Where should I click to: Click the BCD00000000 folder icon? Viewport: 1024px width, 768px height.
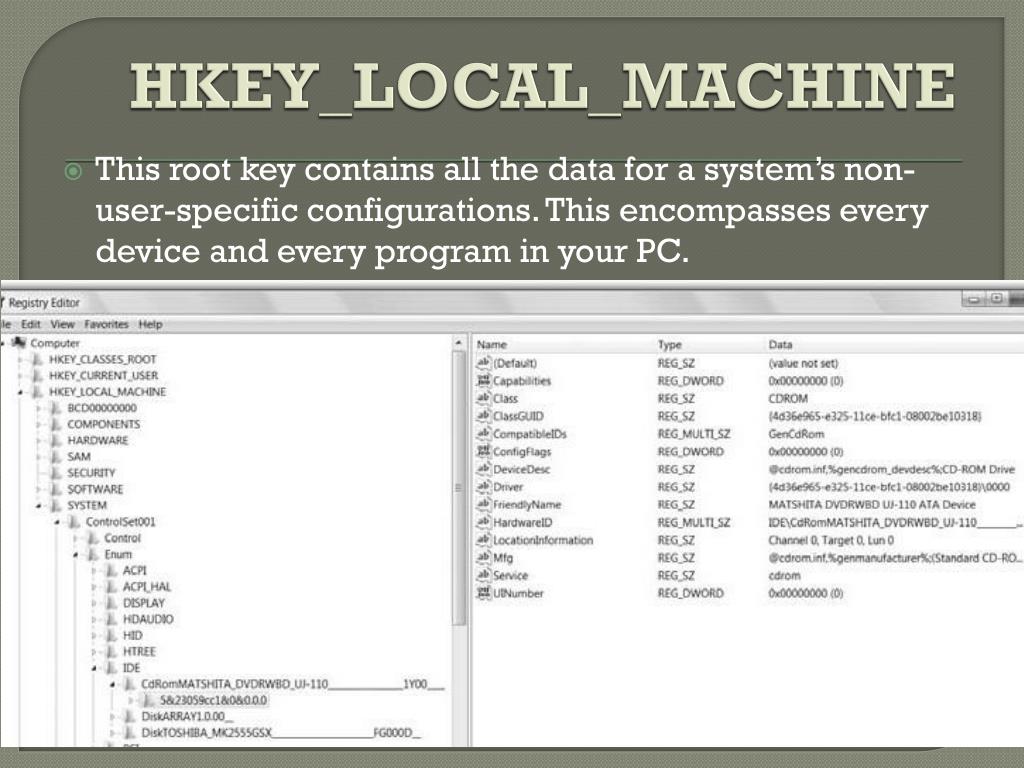(57, 408)
